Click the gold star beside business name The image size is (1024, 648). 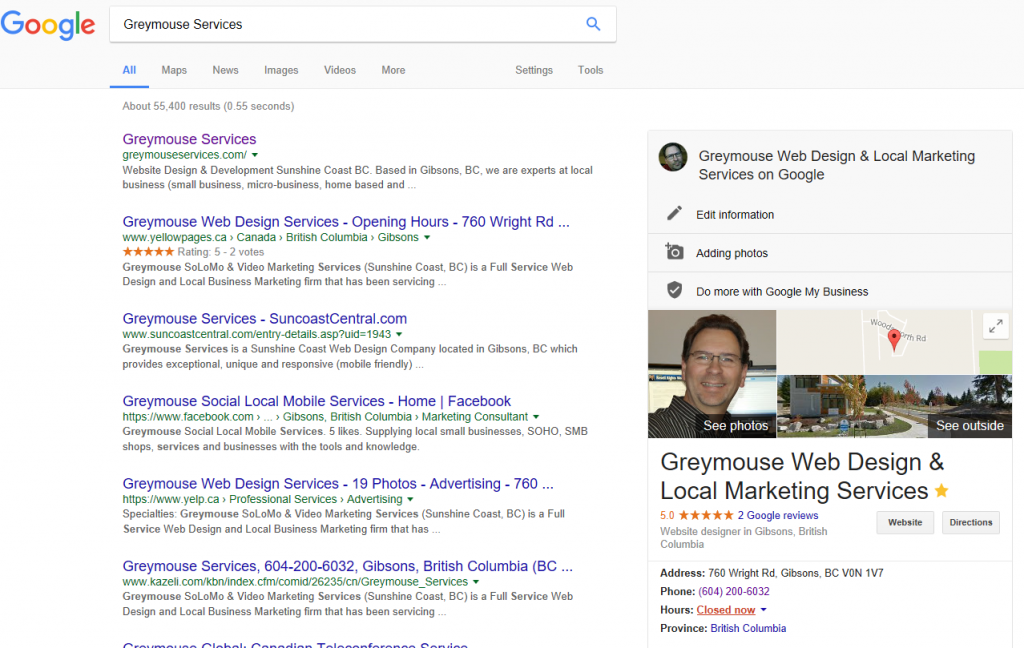(942, 491)
